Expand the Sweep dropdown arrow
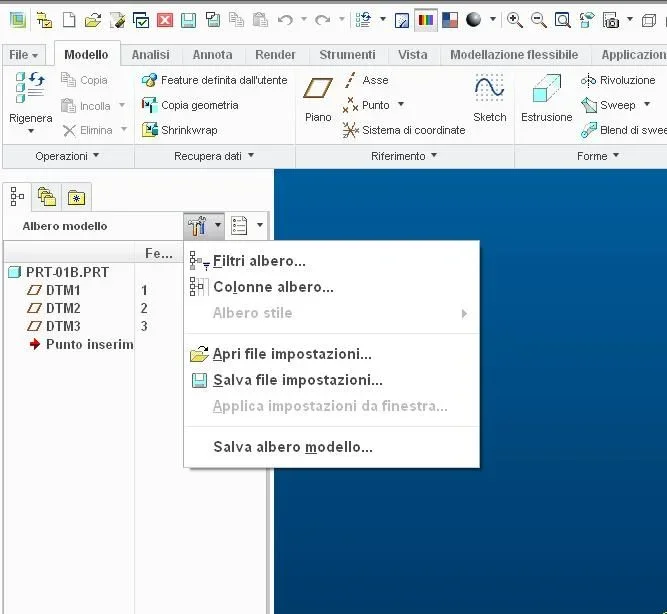The width and height of the screenshot is (667, 614). [647, 104]
